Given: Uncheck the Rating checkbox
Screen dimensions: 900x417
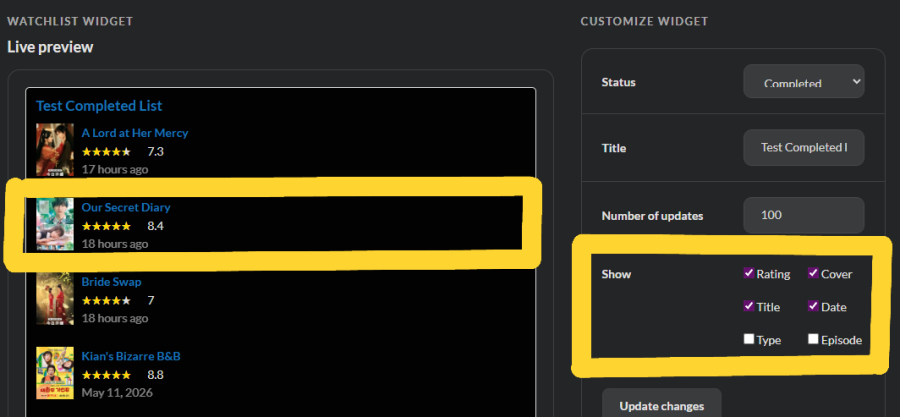Looking at the screenshot, I should (x=748, y=273).
